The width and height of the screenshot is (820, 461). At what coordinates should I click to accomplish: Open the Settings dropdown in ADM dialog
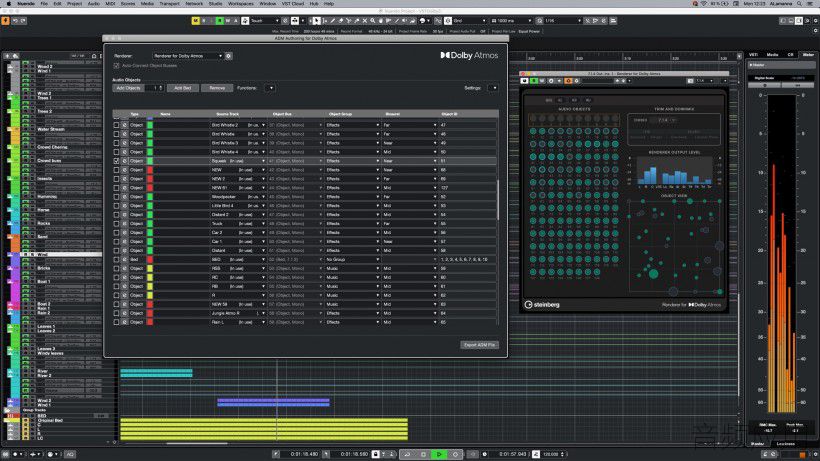pyautogui.click(x=493, y=88)
